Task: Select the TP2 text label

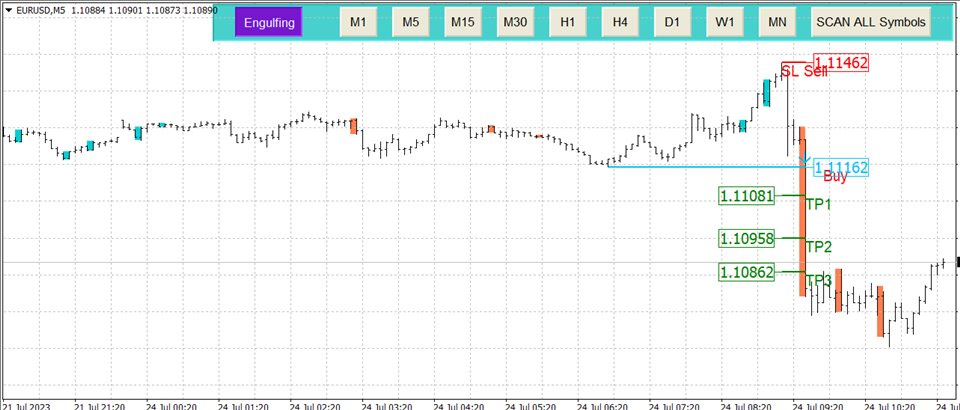Action: click(x=819, y=246)
